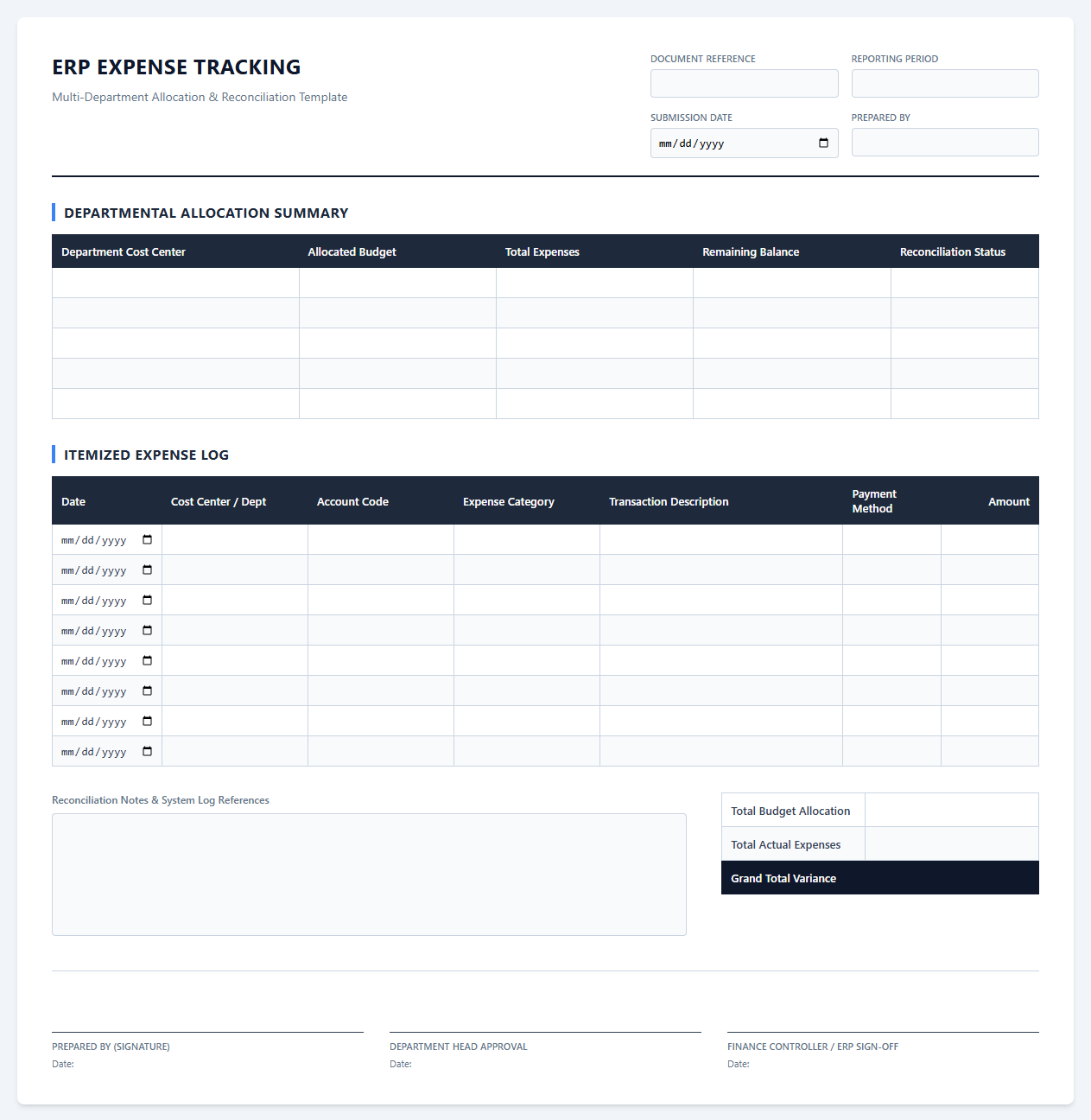
Task: Click first expense row Amount cell
Action: click(x=990, y=539)
